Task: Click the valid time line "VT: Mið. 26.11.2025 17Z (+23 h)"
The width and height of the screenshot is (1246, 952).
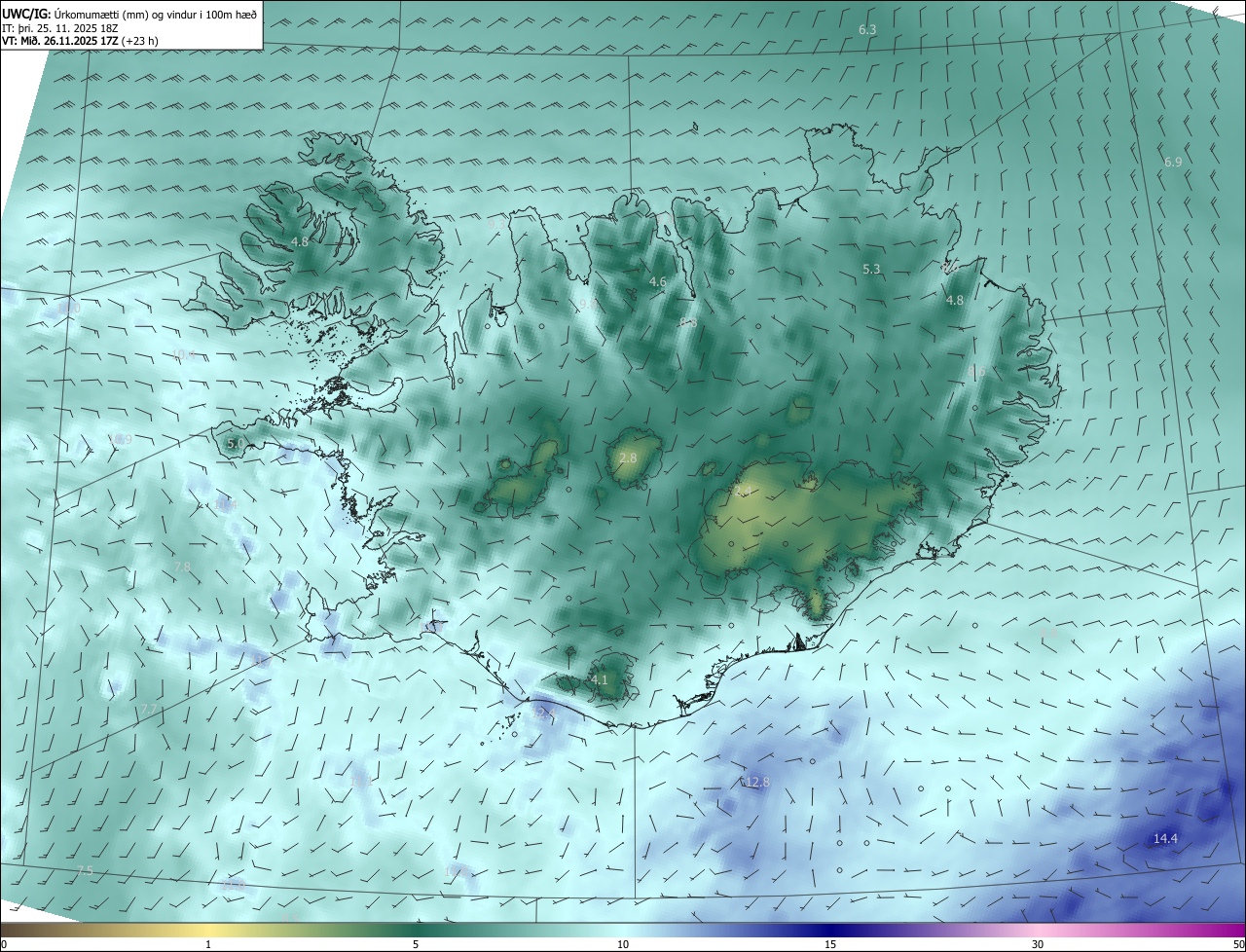Action: click(x=80, y=42)
